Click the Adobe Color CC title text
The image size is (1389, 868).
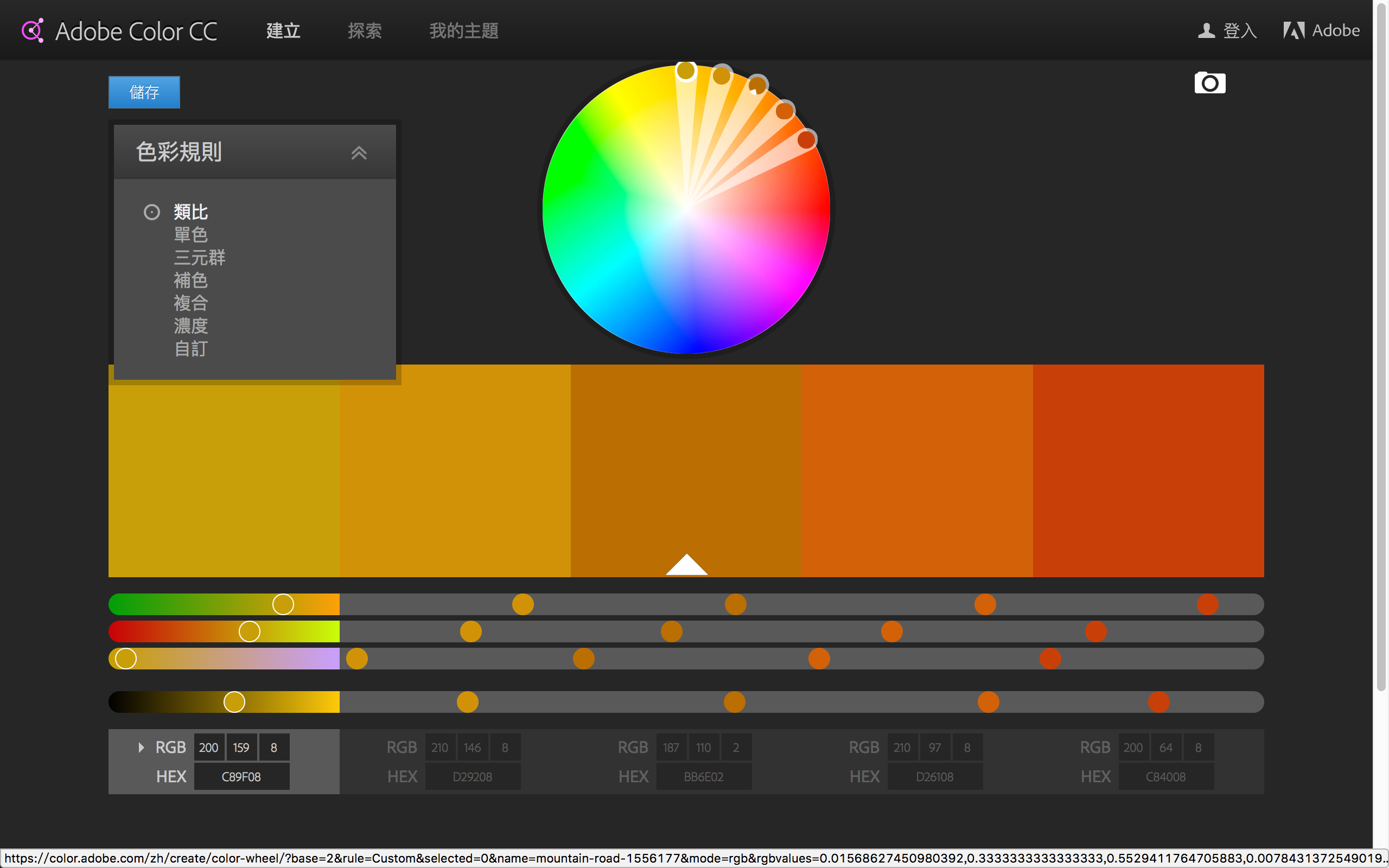click(136, 31)
